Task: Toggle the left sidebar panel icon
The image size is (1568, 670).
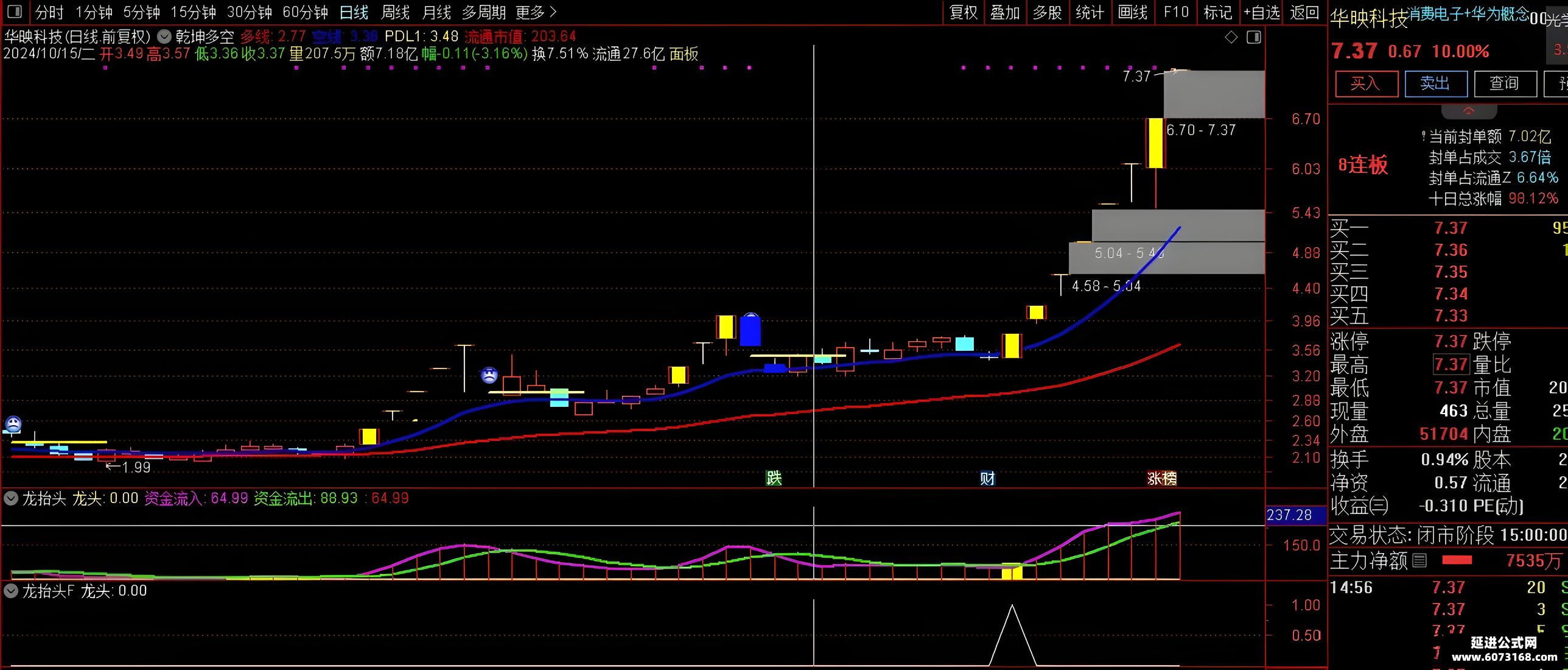Action: click(x=15, y=12)
